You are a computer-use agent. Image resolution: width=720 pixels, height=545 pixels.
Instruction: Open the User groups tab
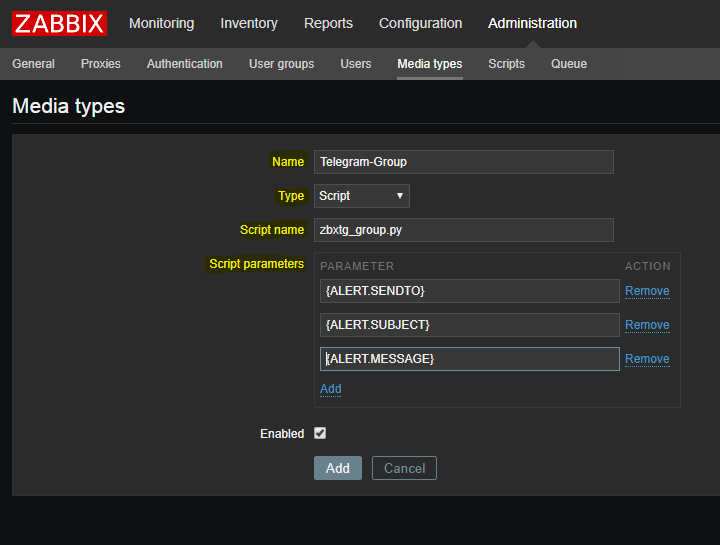tap(281, 64)
